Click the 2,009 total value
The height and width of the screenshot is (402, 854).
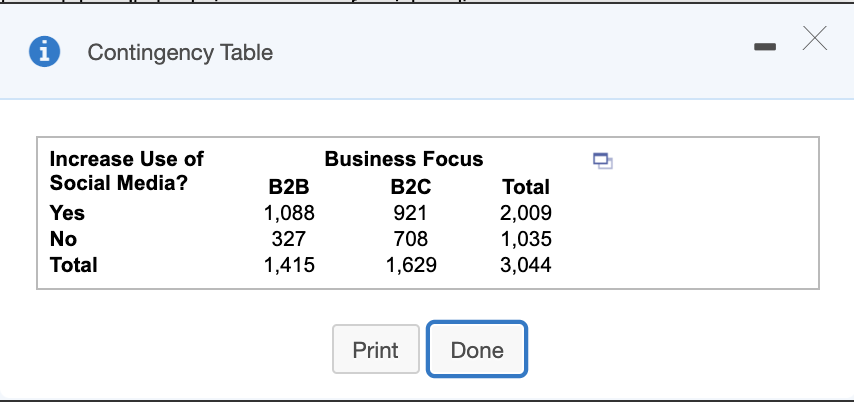click(x=525, y=212)
